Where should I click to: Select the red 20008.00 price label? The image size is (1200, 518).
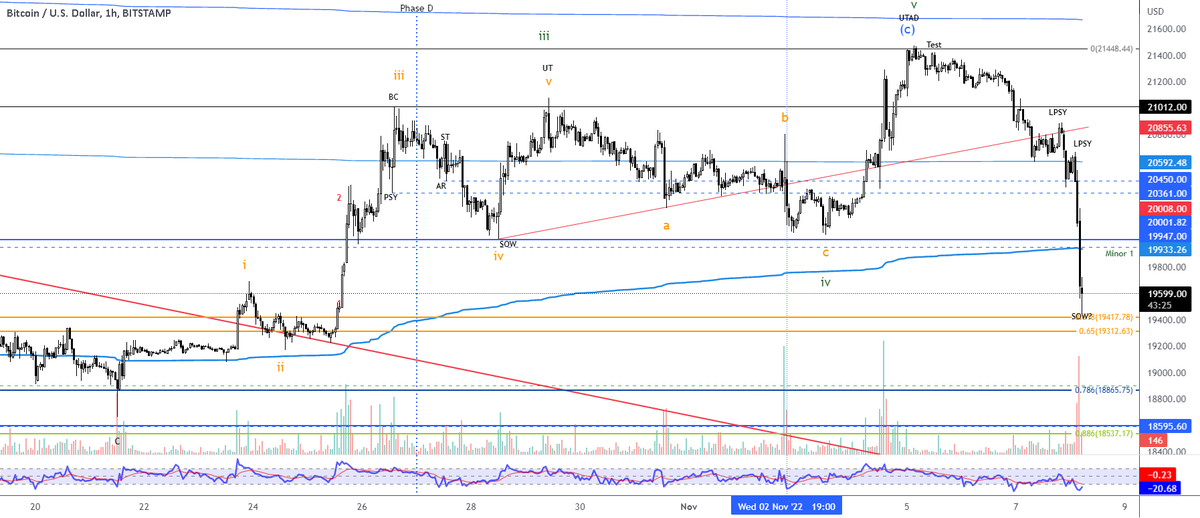(1167, 209)
